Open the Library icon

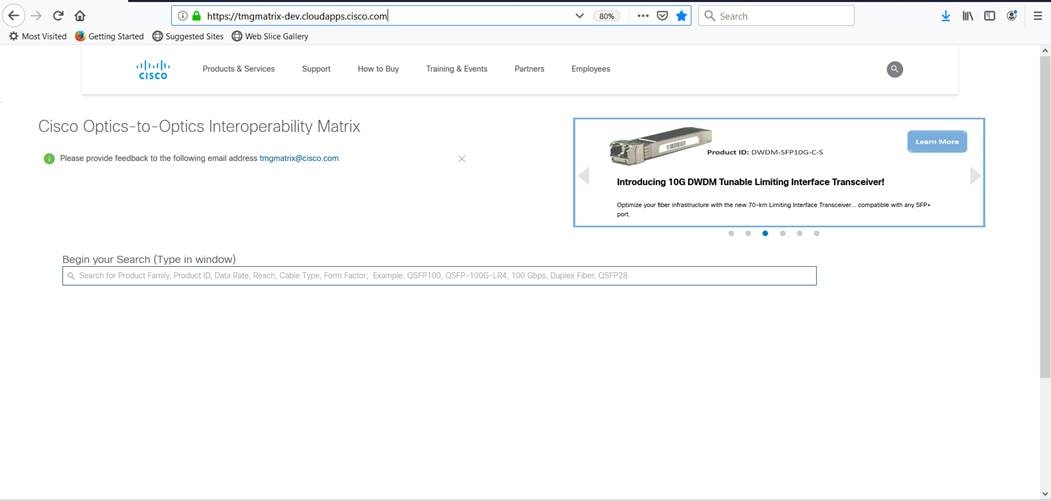tap(968, 16)
